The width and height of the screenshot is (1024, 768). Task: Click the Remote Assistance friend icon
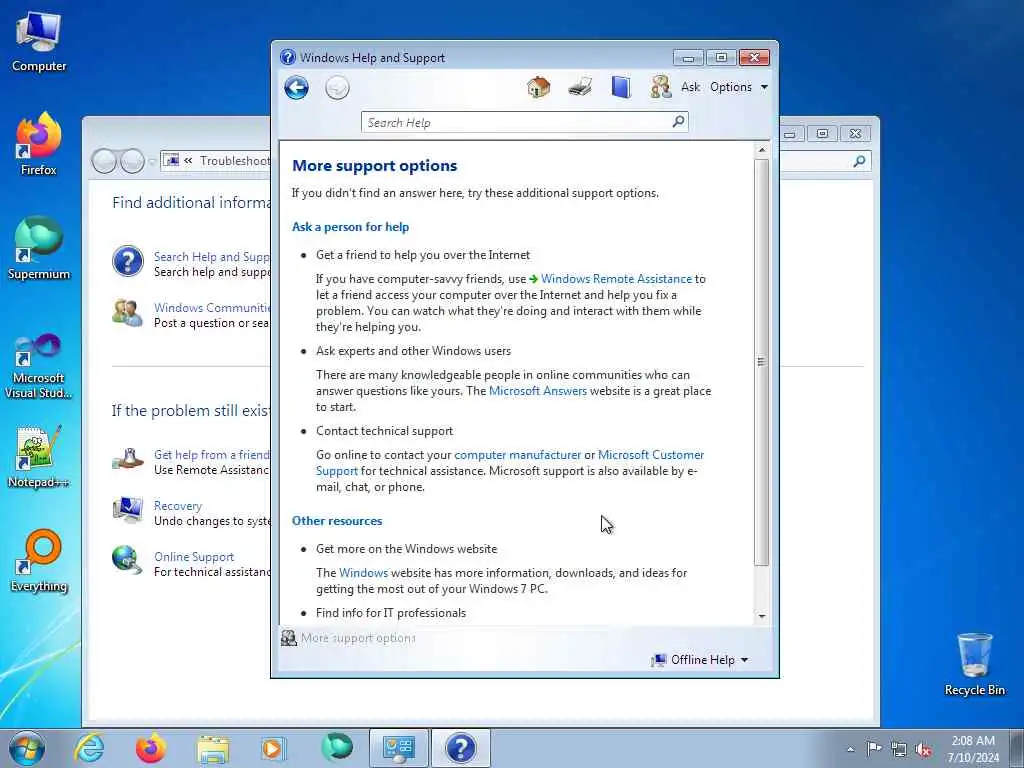(x=128, y=459)
